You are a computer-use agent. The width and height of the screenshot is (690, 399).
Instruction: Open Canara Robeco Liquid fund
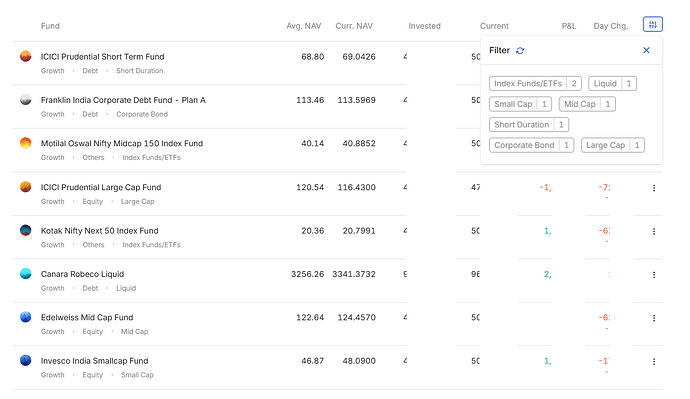(82, 274)
